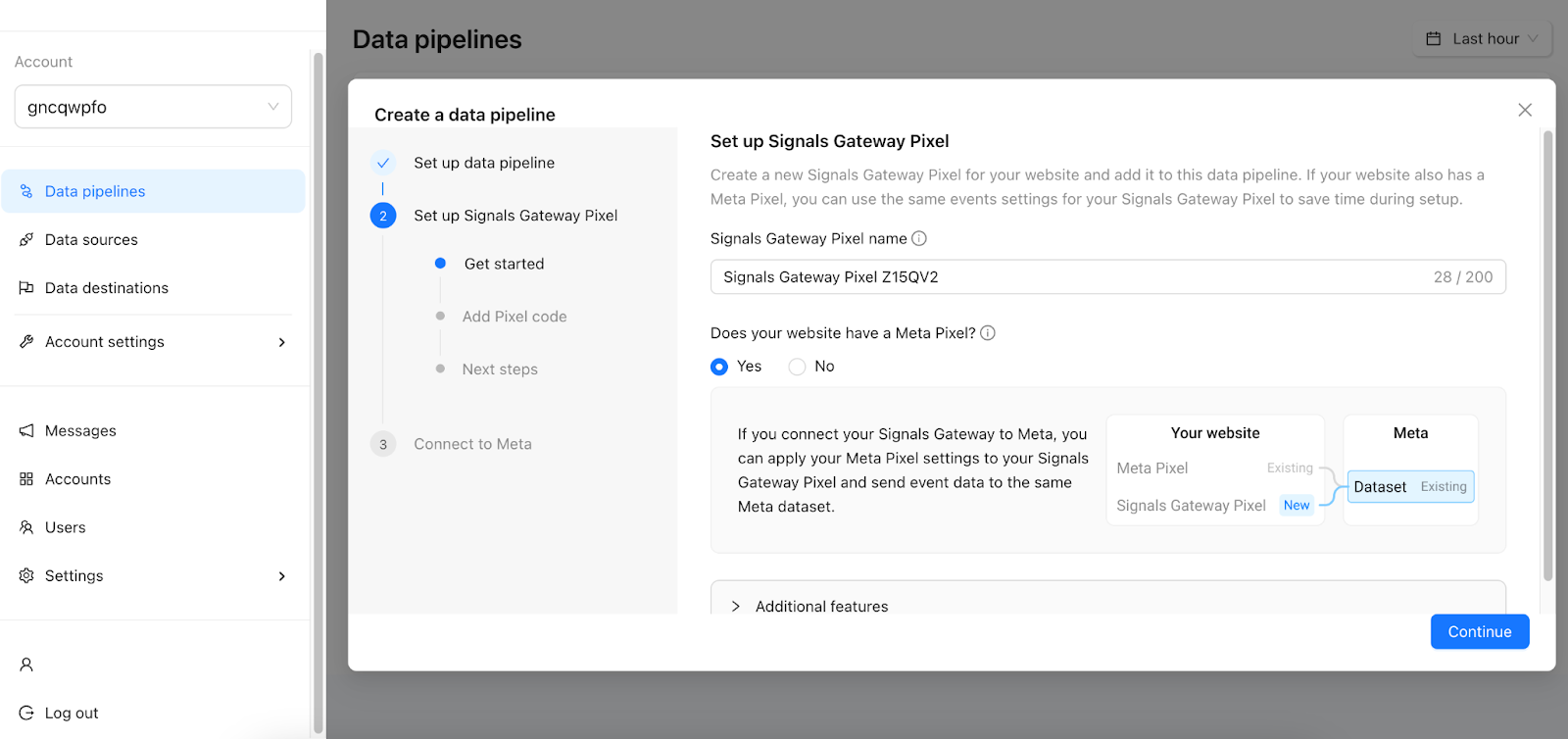Click the info icon beside Signals Gateway Pixel name
The width and height of the screenshot is (1568, 739).
pos(919,238)
